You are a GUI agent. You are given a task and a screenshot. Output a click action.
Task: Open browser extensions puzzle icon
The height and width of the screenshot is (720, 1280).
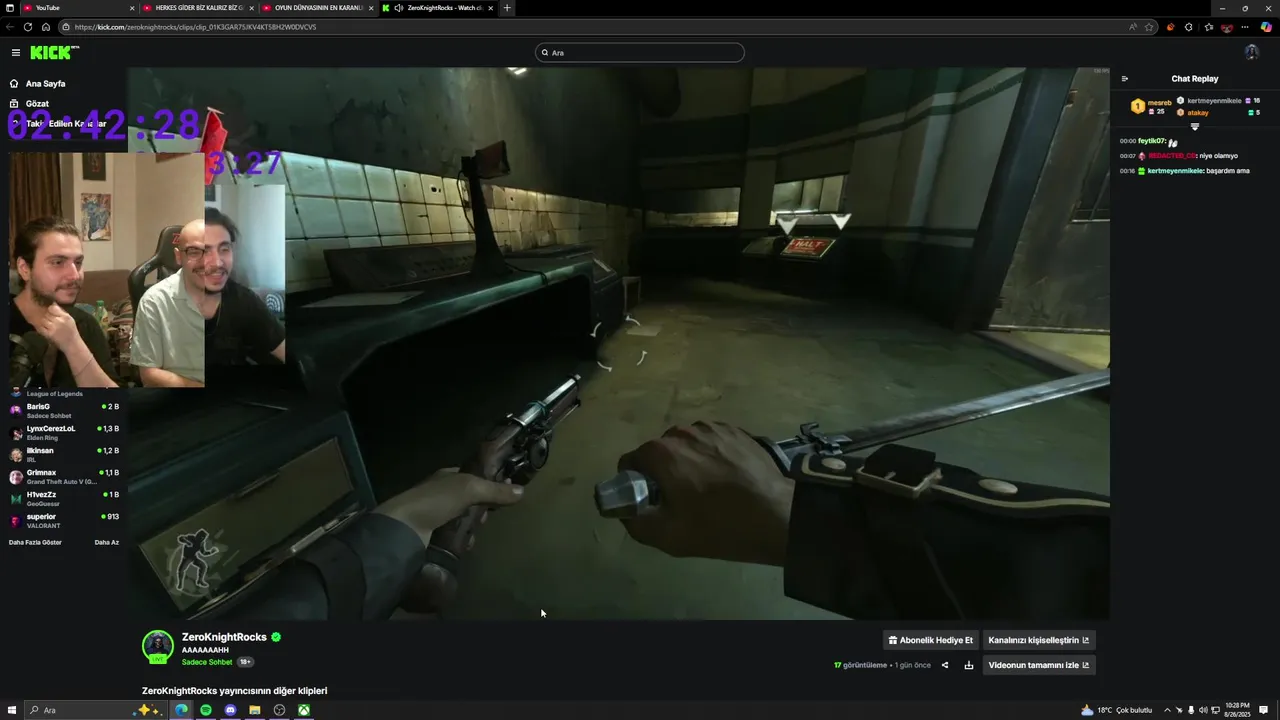click(x=1189, y=27)
